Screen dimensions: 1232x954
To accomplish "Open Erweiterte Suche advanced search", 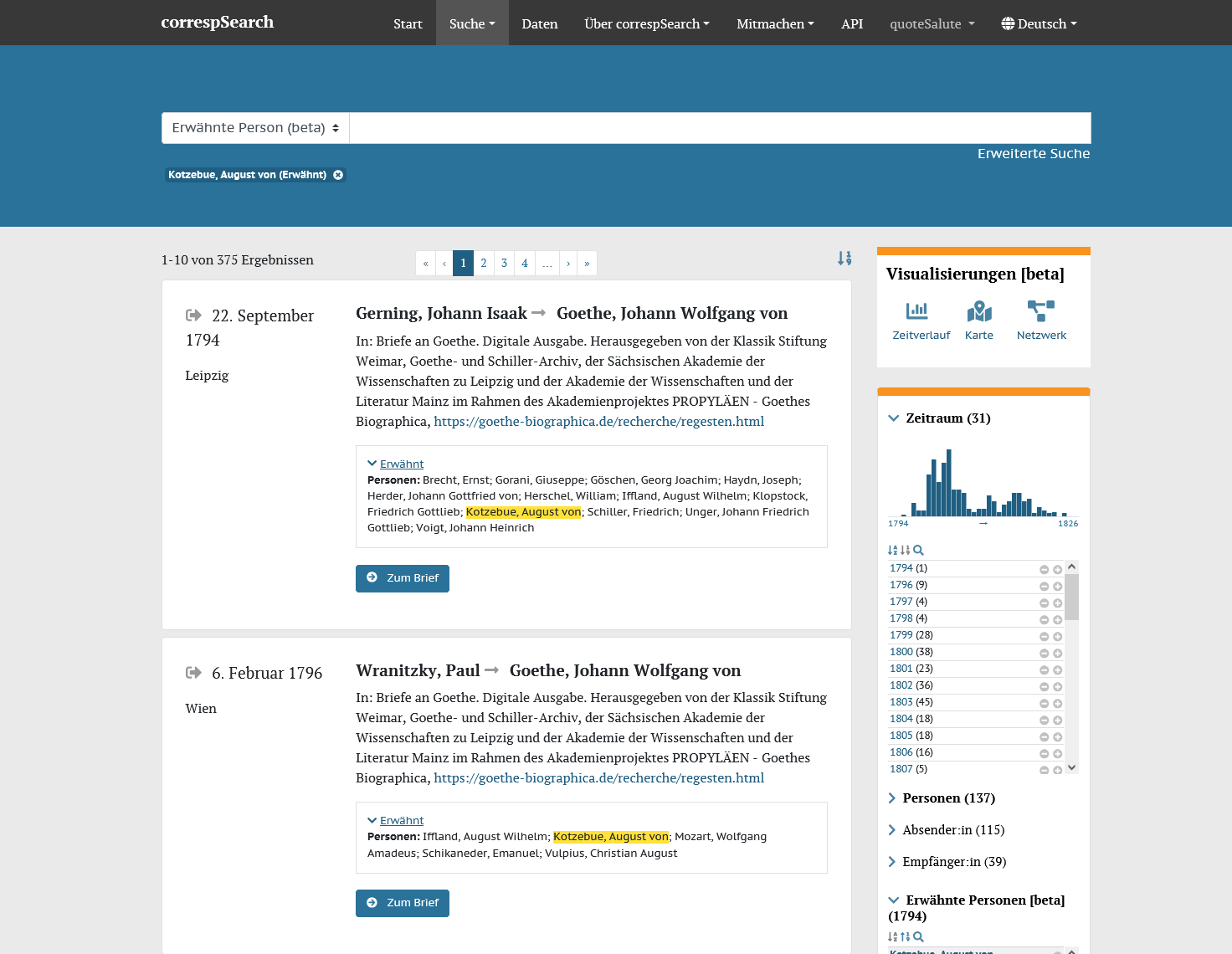I will pyautogui.click(x=1034, y=154).
